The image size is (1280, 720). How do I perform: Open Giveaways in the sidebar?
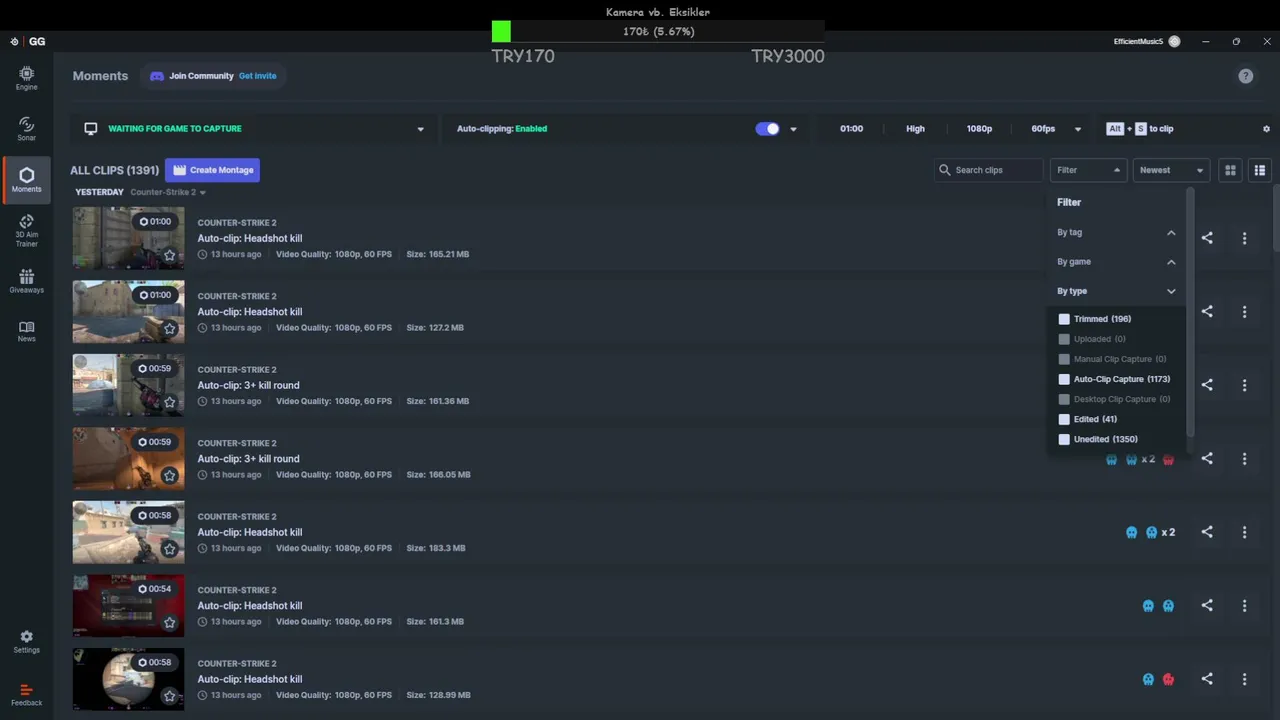[x=26, y=281]
